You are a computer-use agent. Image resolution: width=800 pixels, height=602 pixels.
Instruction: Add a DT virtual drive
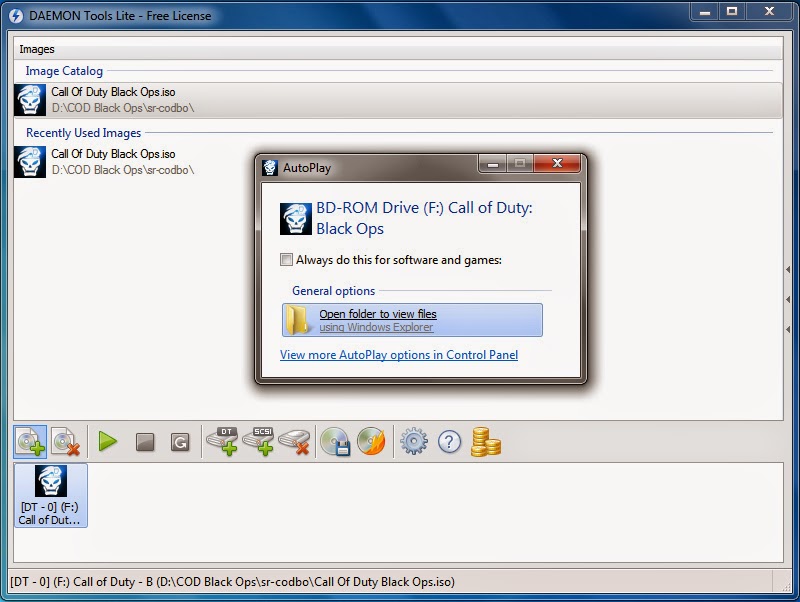[222, 441]
